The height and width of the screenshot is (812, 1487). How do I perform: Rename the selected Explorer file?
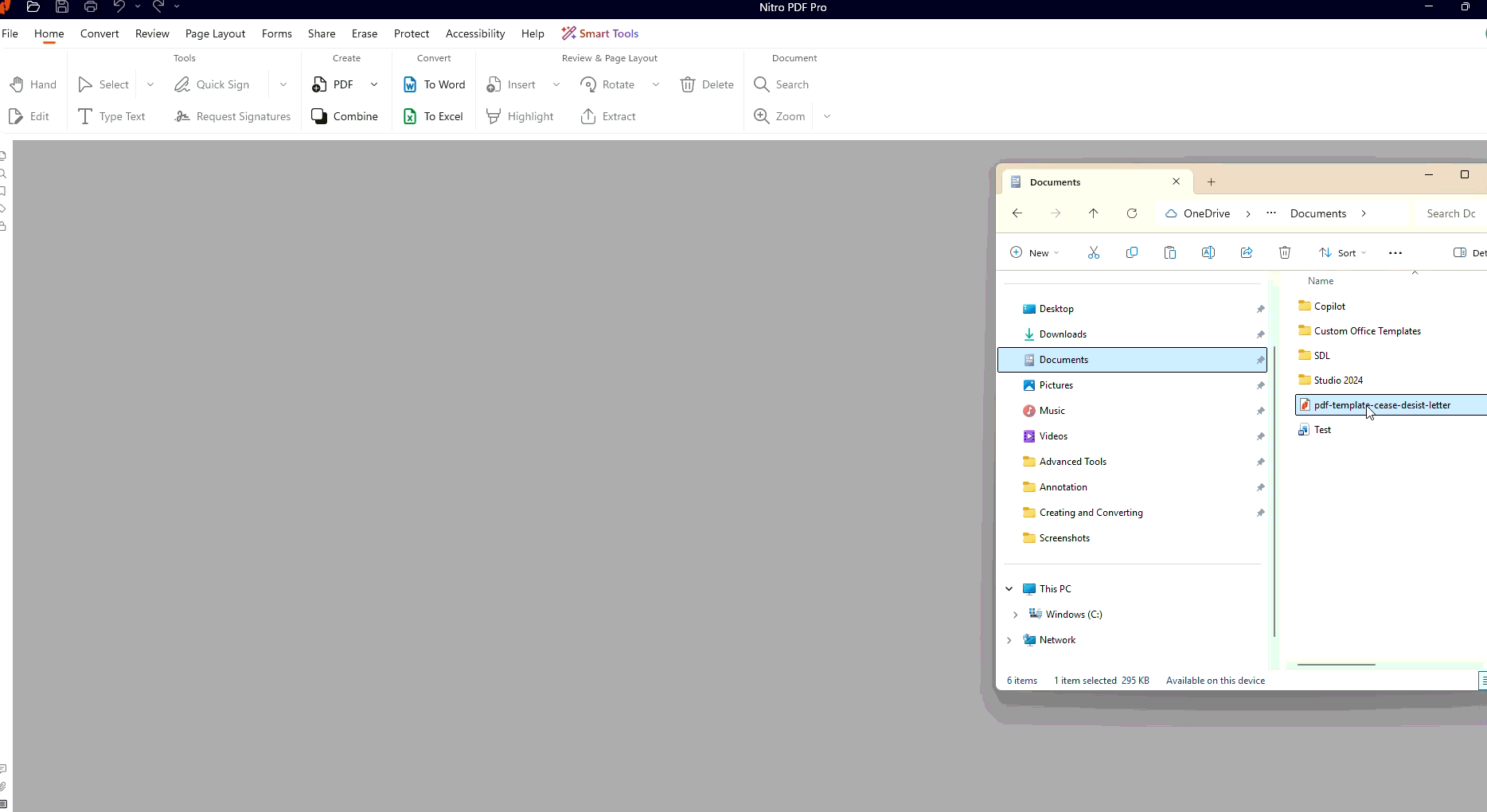1208,252
